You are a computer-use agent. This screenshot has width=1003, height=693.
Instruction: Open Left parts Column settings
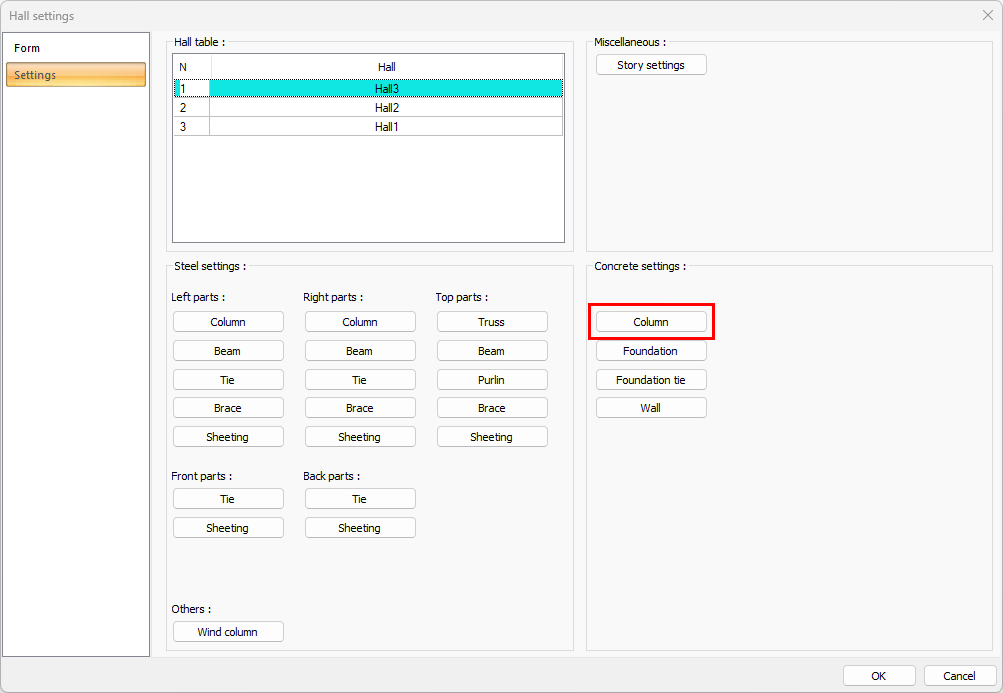[228, 322]
